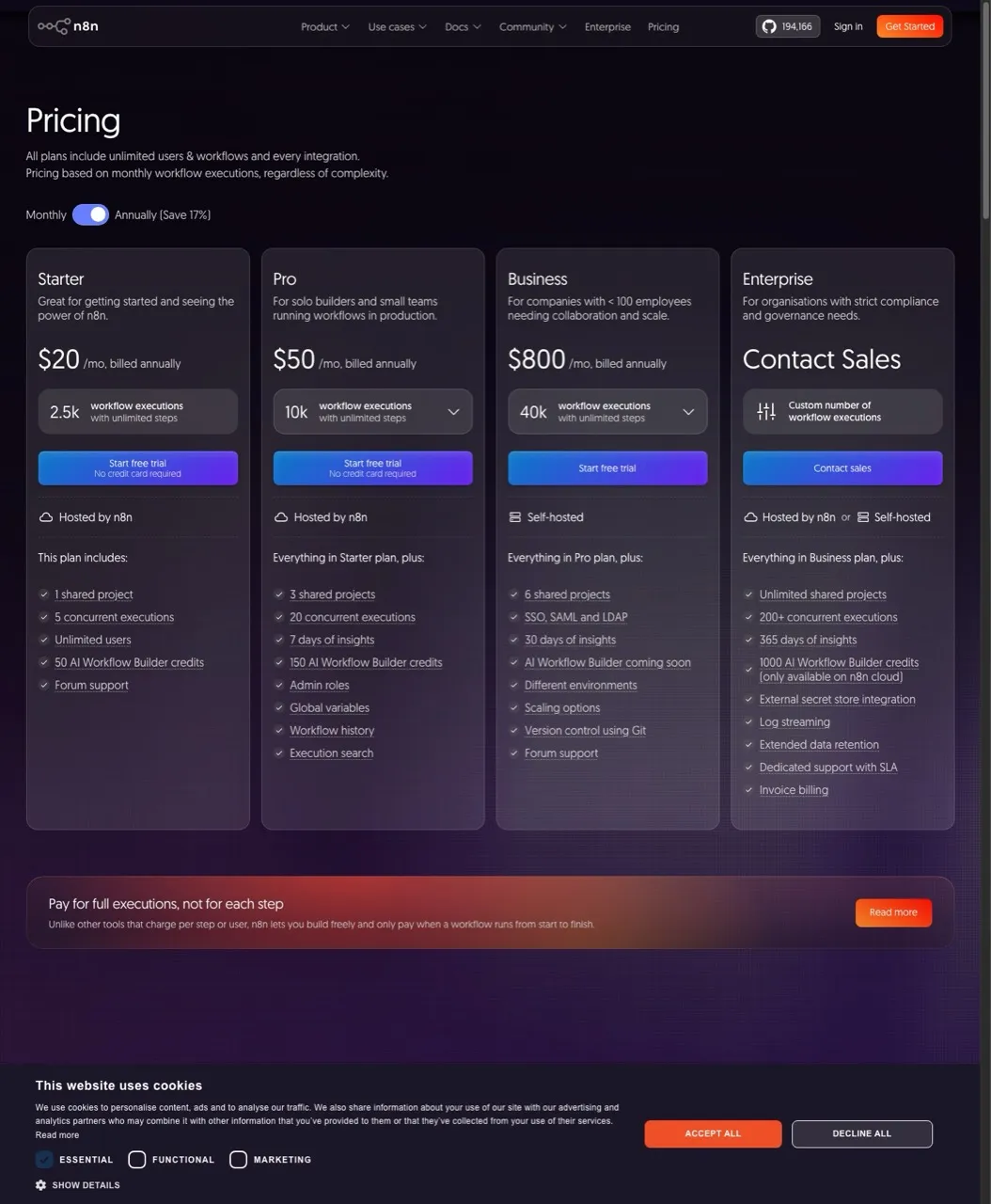Click the 200+ concurrent executions feature
Screen dimensions: 991x1204
[x=828, y=617]
